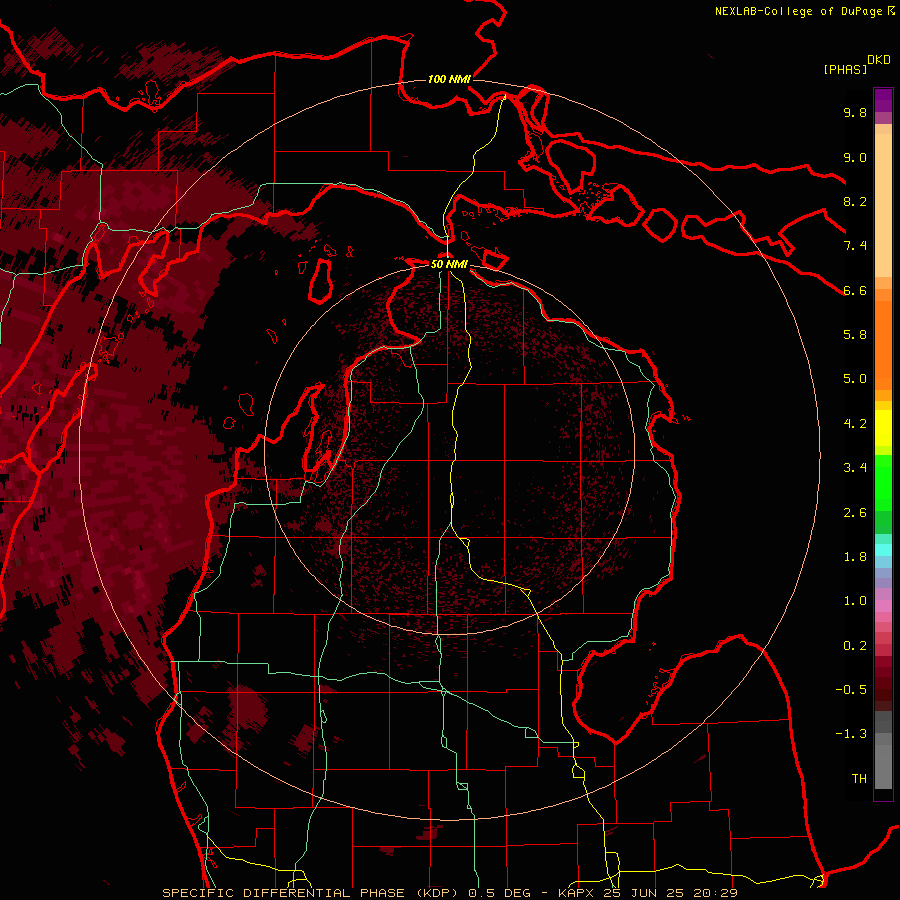Click the bright green color bar segment
The height and width of the screenshot is (900, 900).
883,482
